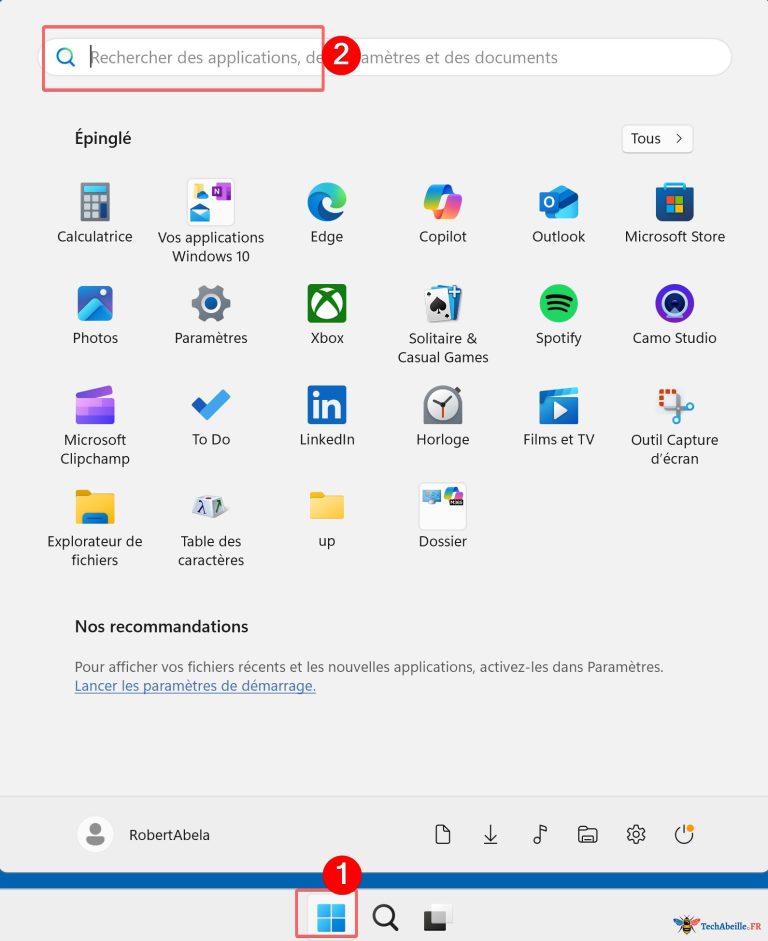
Task: Open Paramètres pinned app
Action: click(x=211, y=314)
